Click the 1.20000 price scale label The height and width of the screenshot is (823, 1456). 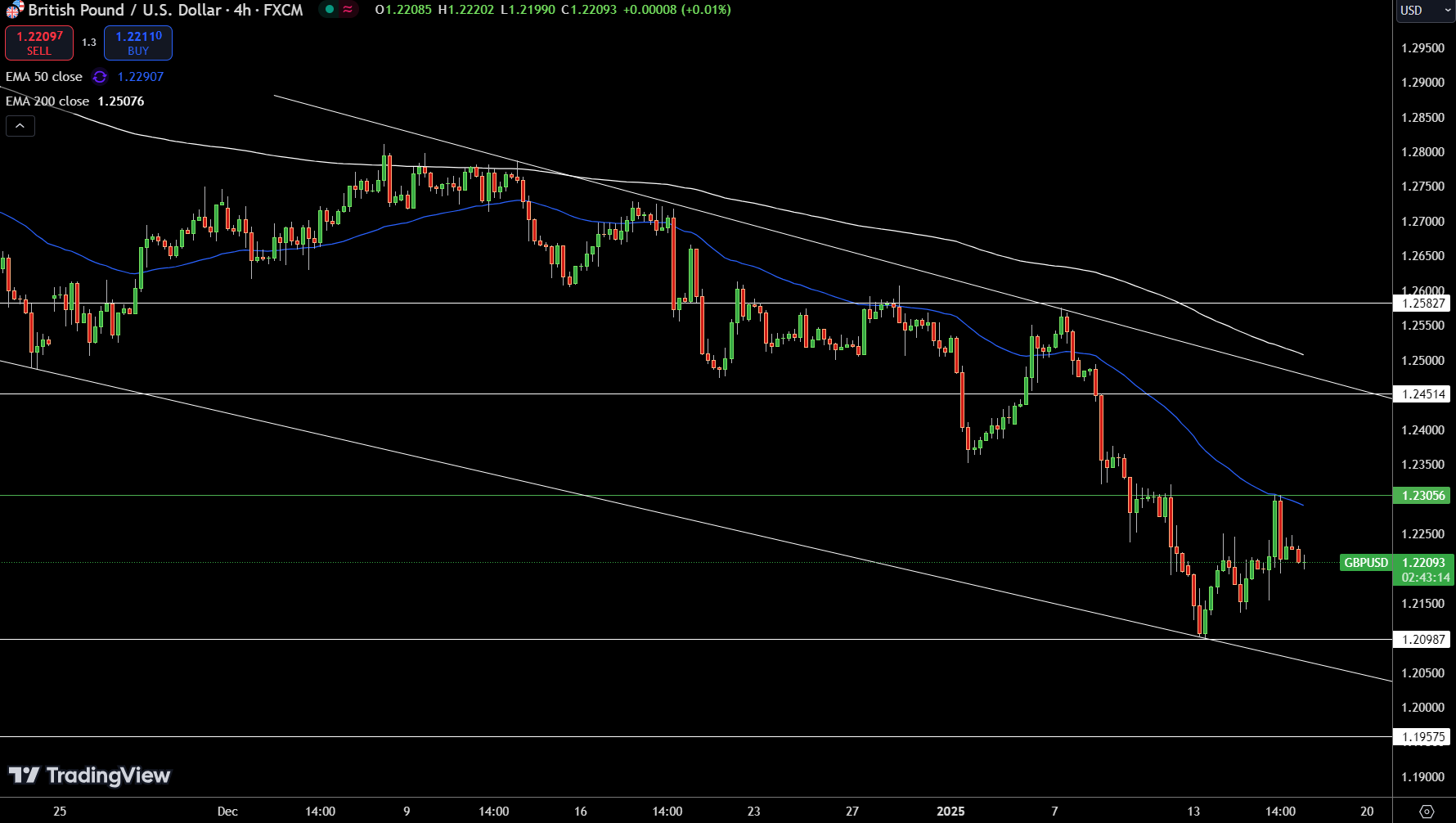coord(1422,708)
